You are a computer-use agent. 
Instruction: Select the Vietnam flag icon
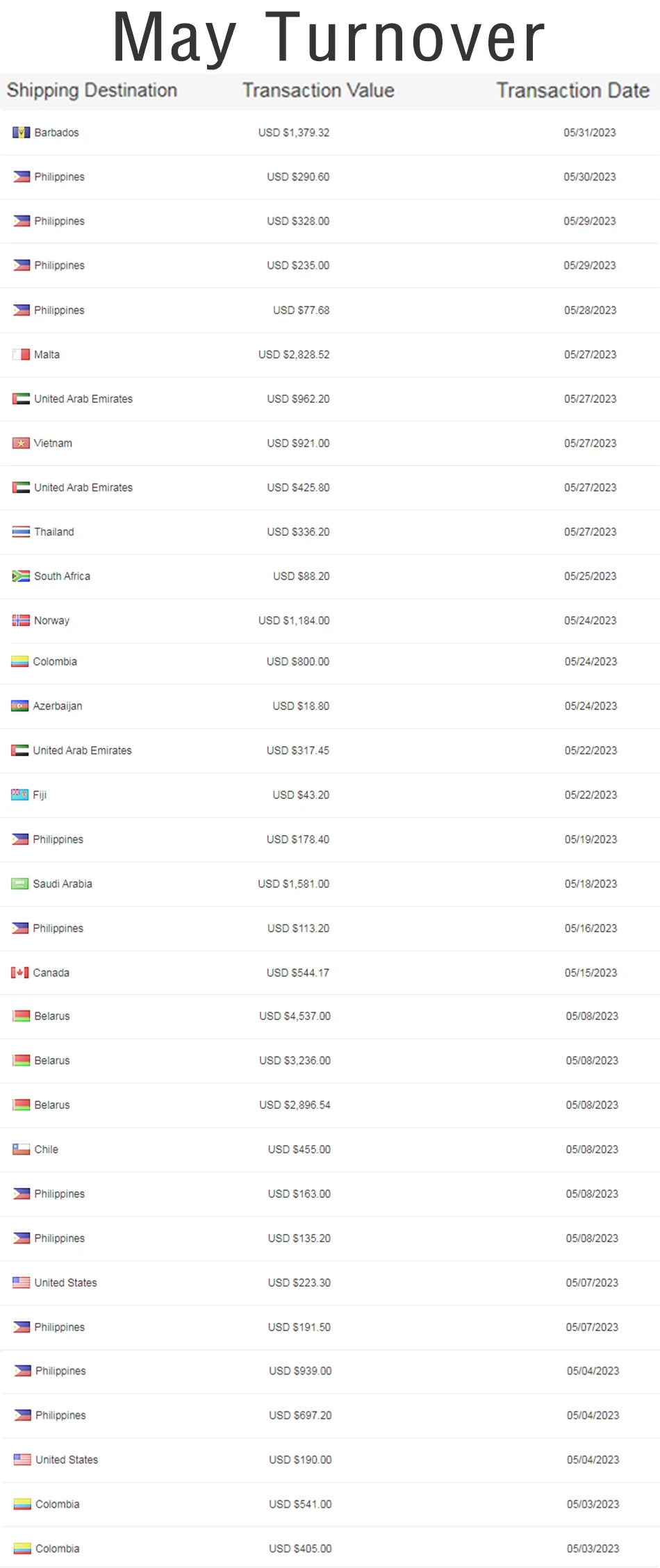21,443
